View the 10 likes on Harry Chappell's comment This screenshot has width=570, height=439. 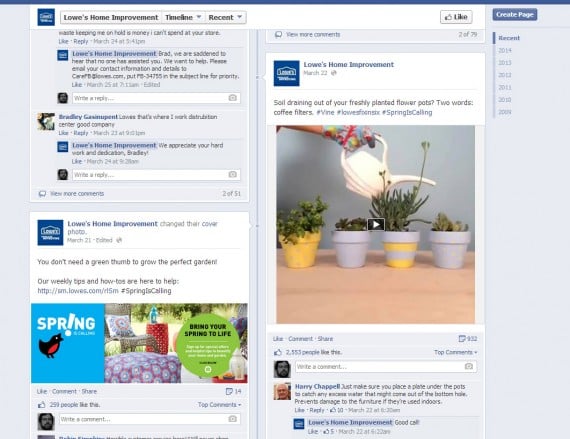[337, 410]
